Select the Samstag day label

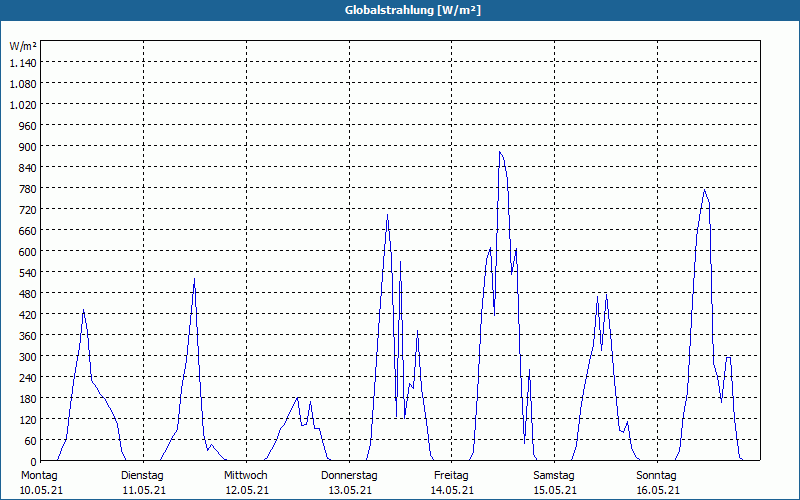(x=554, y=476)
